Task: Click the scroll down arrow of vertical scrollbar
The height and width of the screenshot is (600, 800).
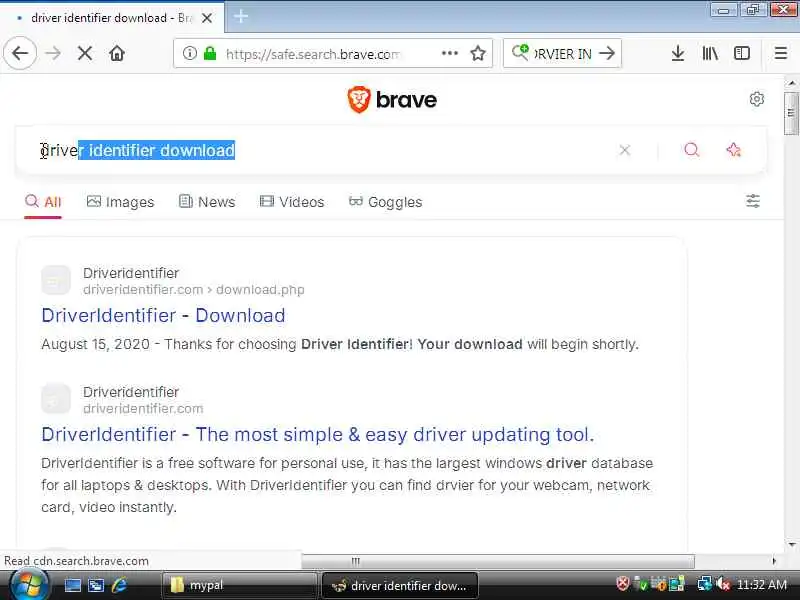Action: pos(792,544)
